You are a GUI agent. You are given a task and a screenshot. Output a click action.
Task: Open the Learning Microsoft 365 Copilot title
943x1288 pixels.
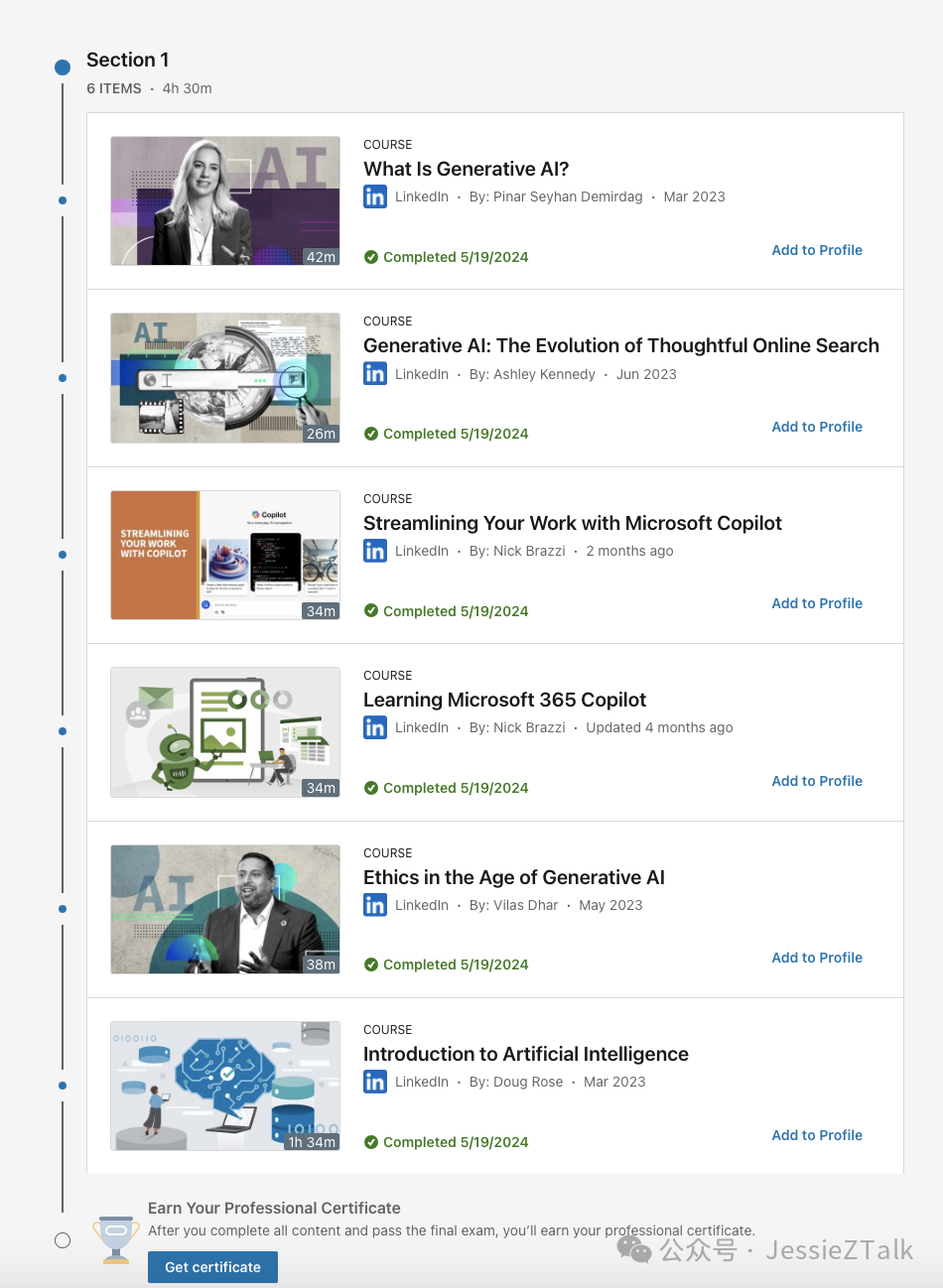[x=504, y=700]
